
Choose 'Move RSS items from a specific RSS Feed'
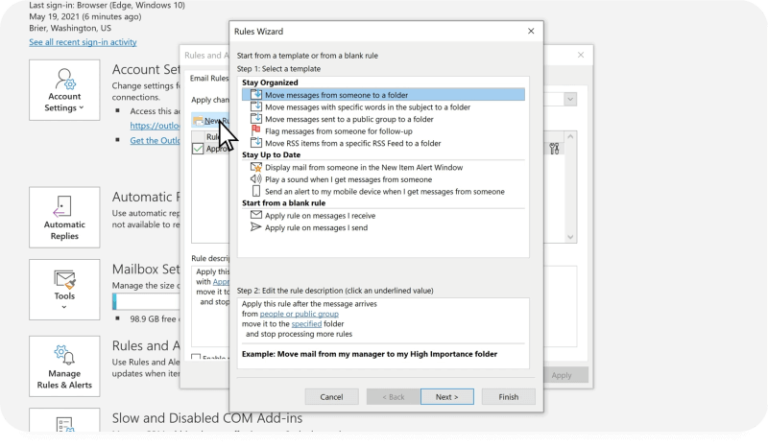pos(353,143)
